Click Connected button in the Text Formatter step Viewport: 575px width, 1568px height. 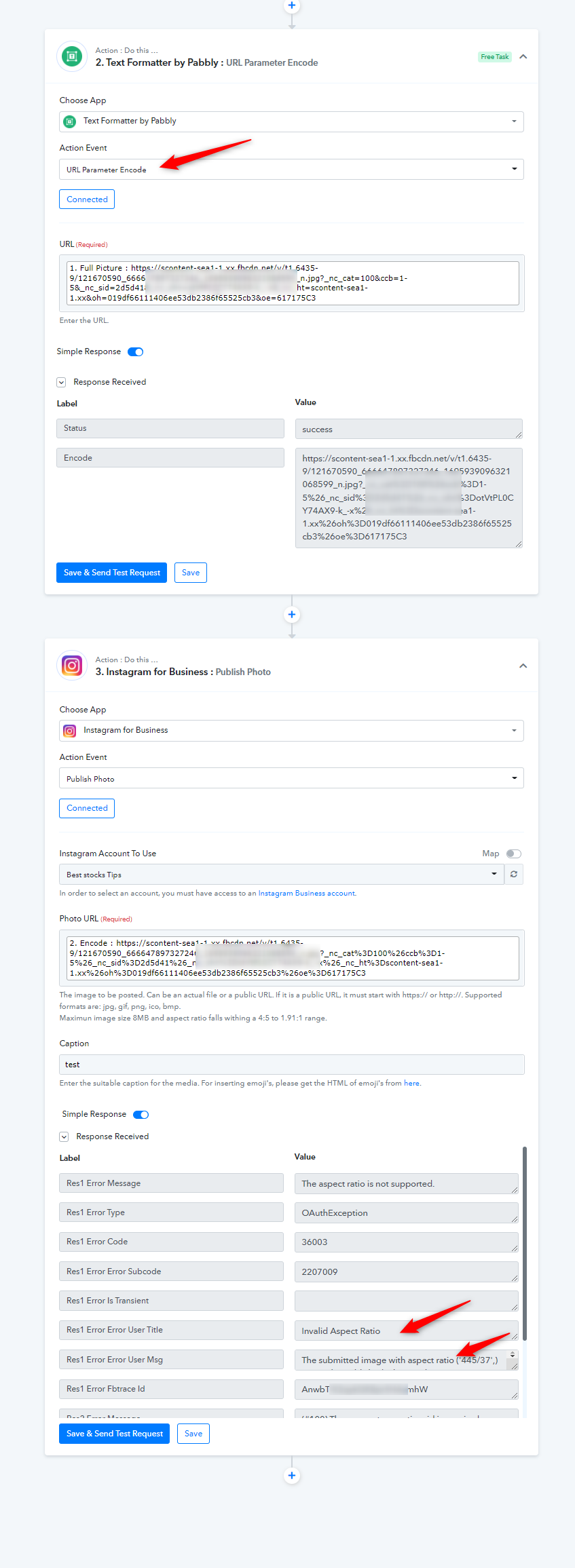[x=87, y=199]
